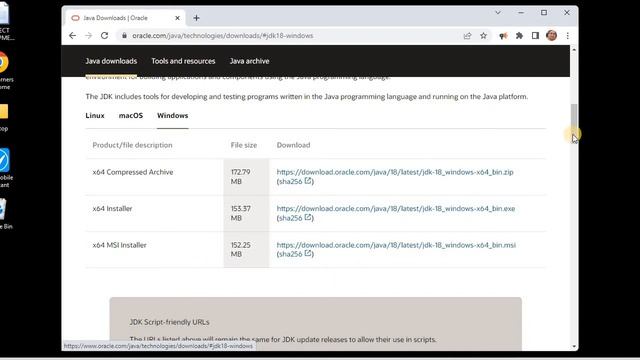Image resolution: width=640 pixels, height=360 pixels.
Task: Open the yellow folder on the desktop
Action: [x=3, y=117]
